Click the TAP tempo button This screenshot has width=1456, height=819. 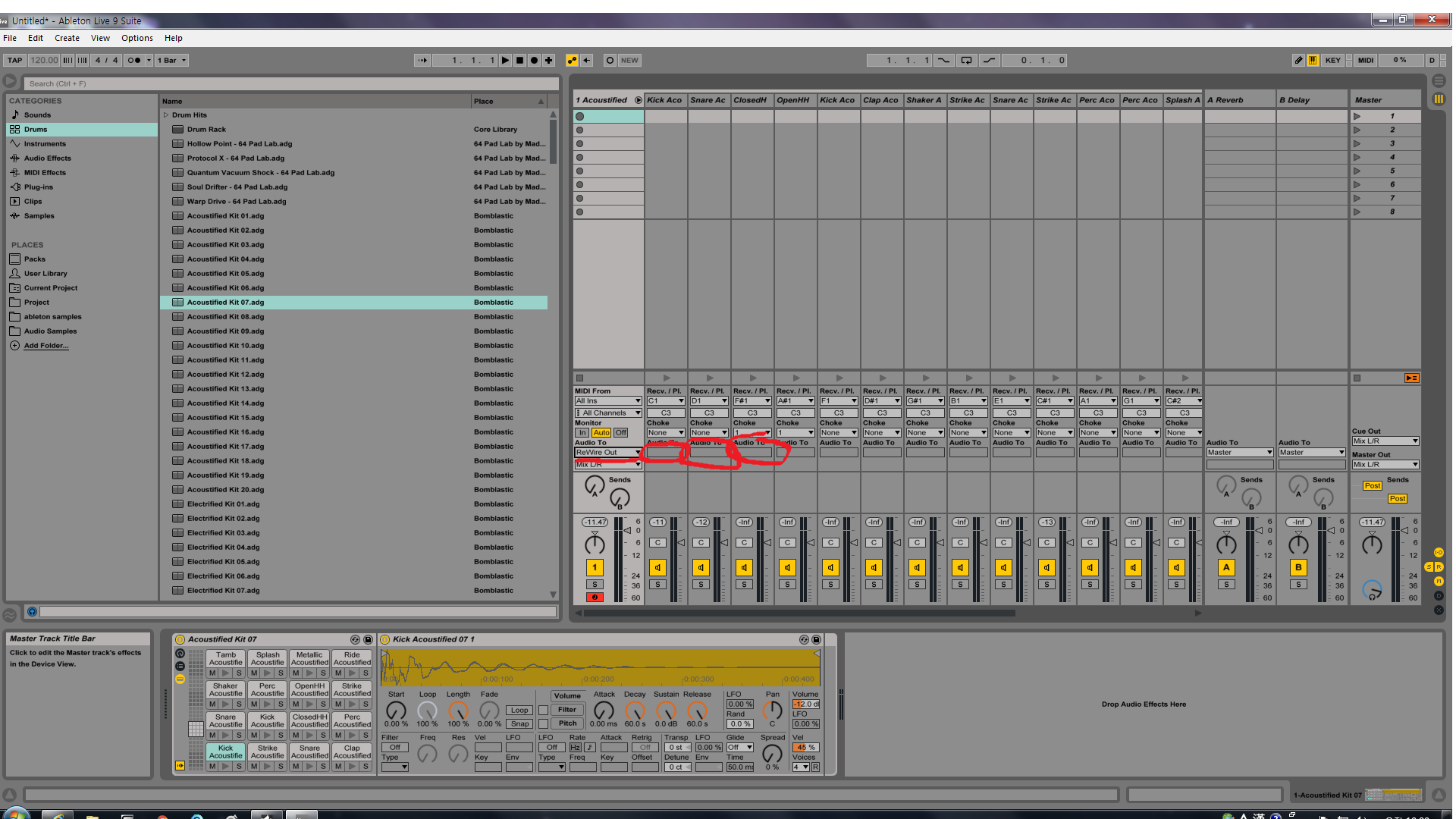coord(15,60)
